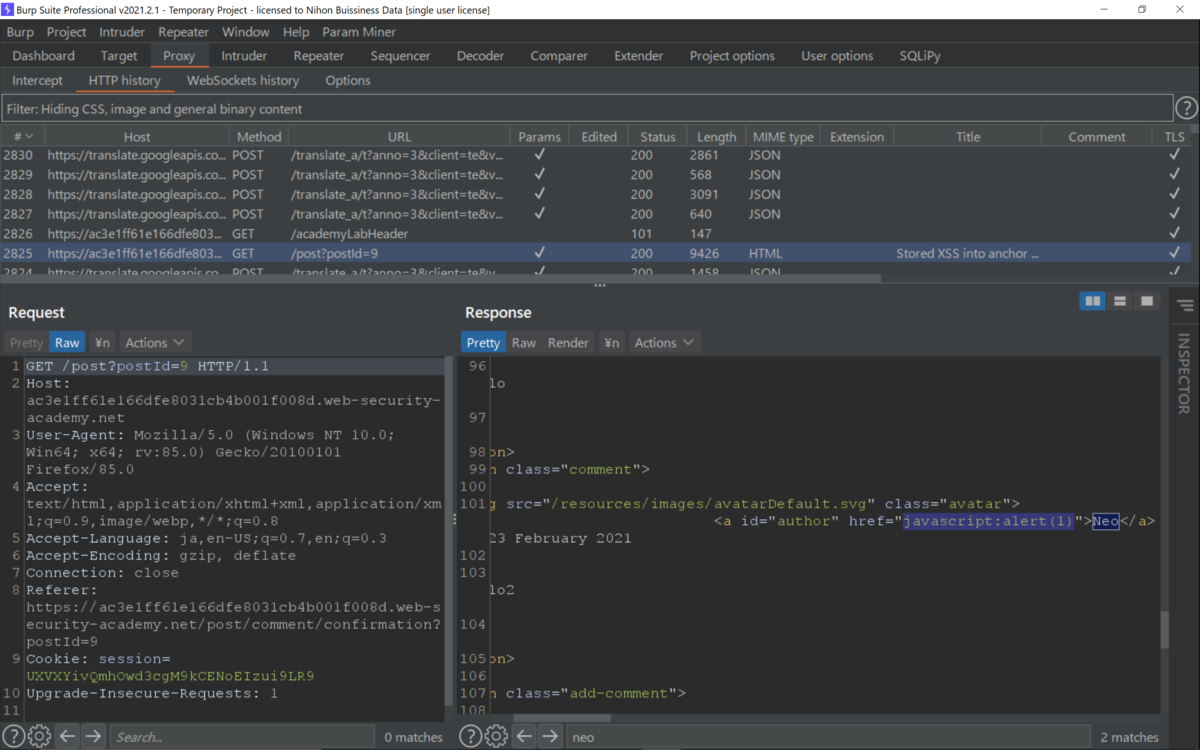Sort history by Method column
The height and width of the screenshot is (750, 1200).
[259, 136]
